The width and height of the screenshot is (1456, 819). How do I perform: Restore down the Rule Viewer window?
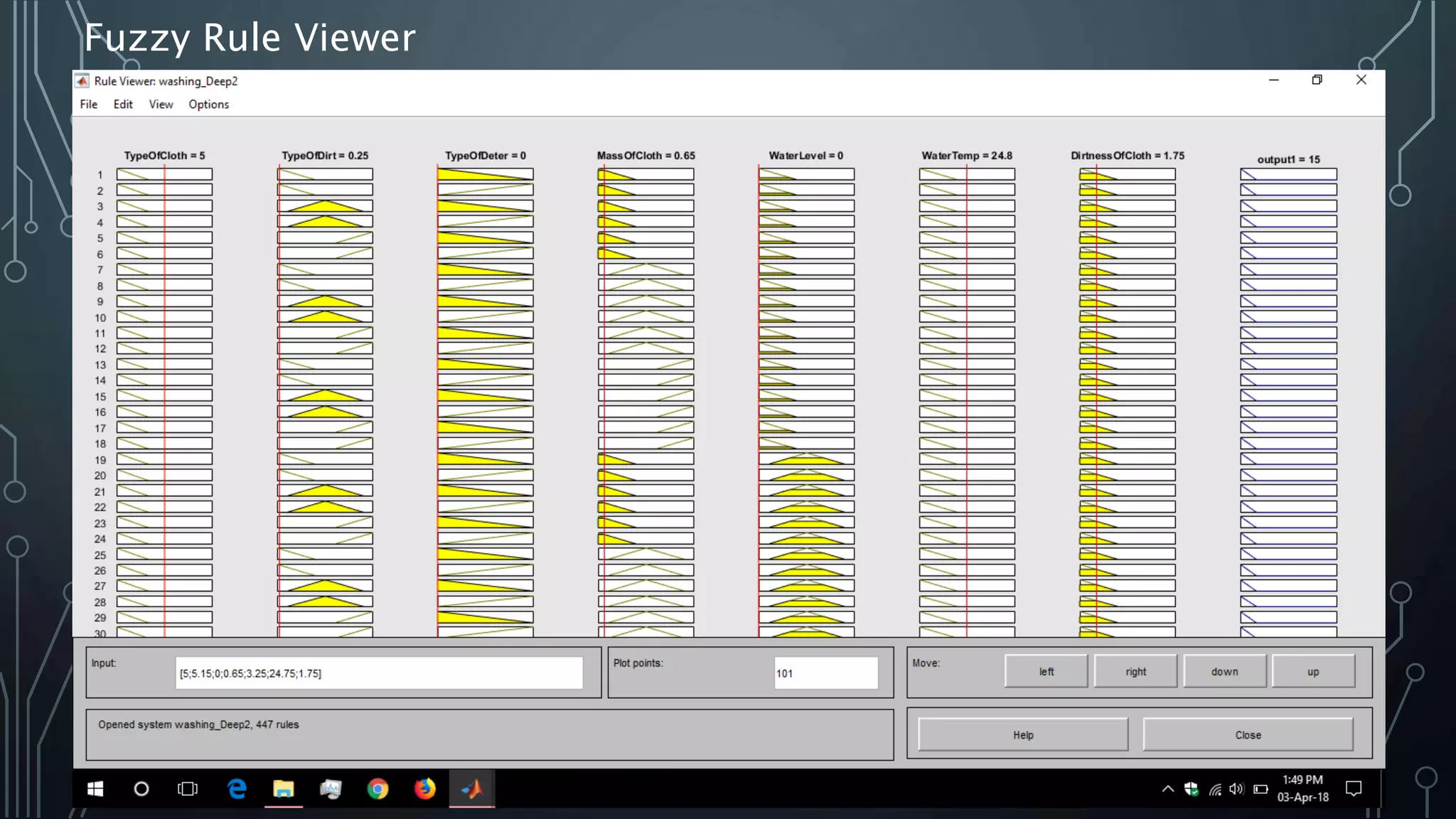tap(1317, 80)
